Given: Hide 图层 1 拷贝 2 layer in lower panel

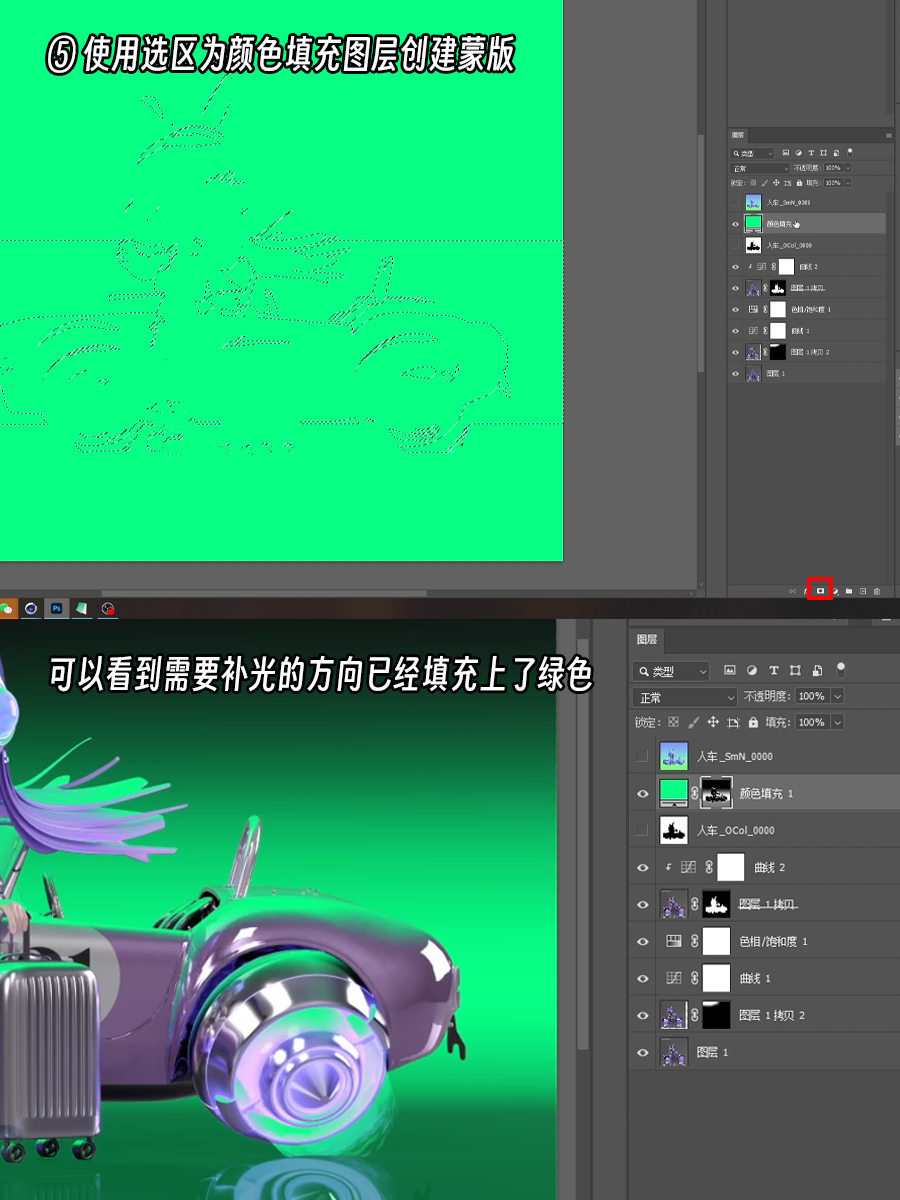Looking at the screenshot, I should (643, 1015).
